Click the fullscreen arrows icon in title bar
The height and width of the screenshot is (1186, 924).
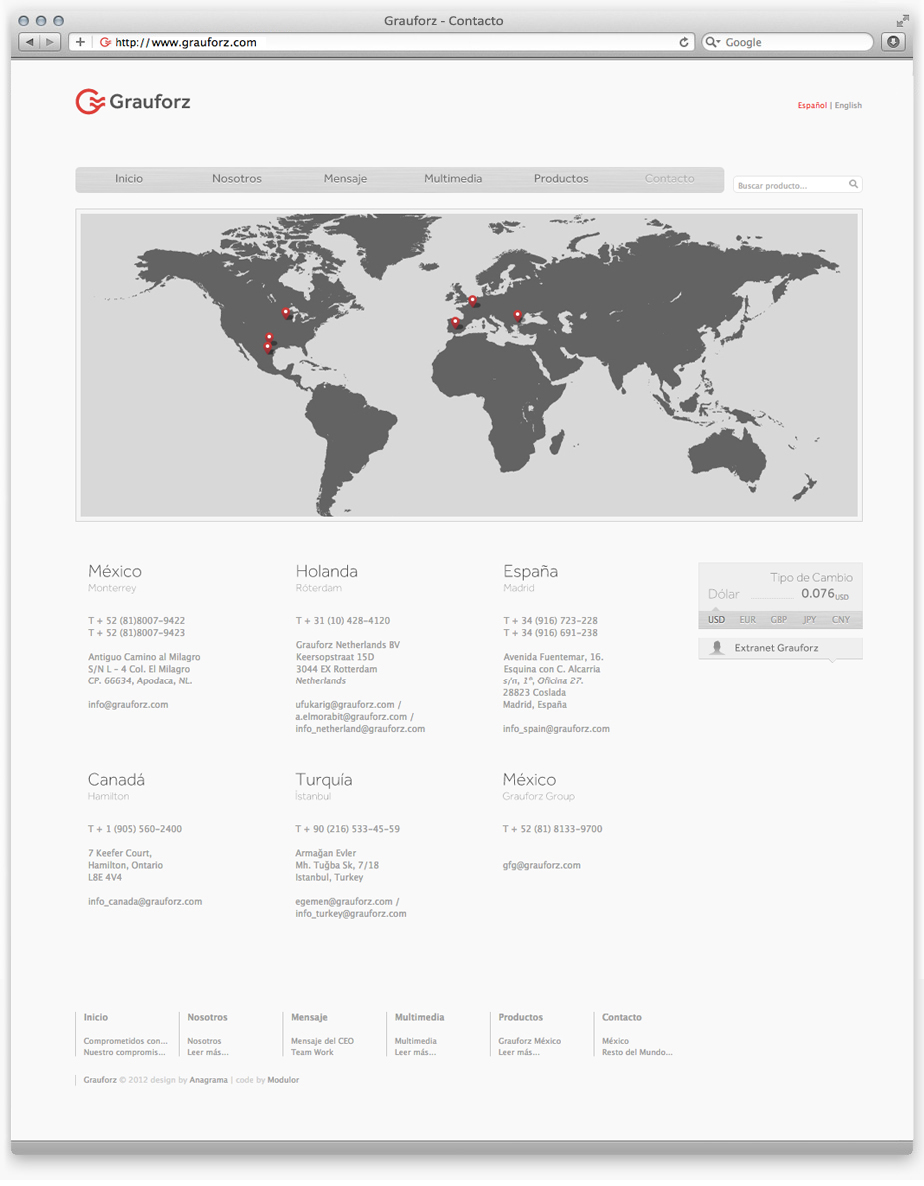click(902, 20)
